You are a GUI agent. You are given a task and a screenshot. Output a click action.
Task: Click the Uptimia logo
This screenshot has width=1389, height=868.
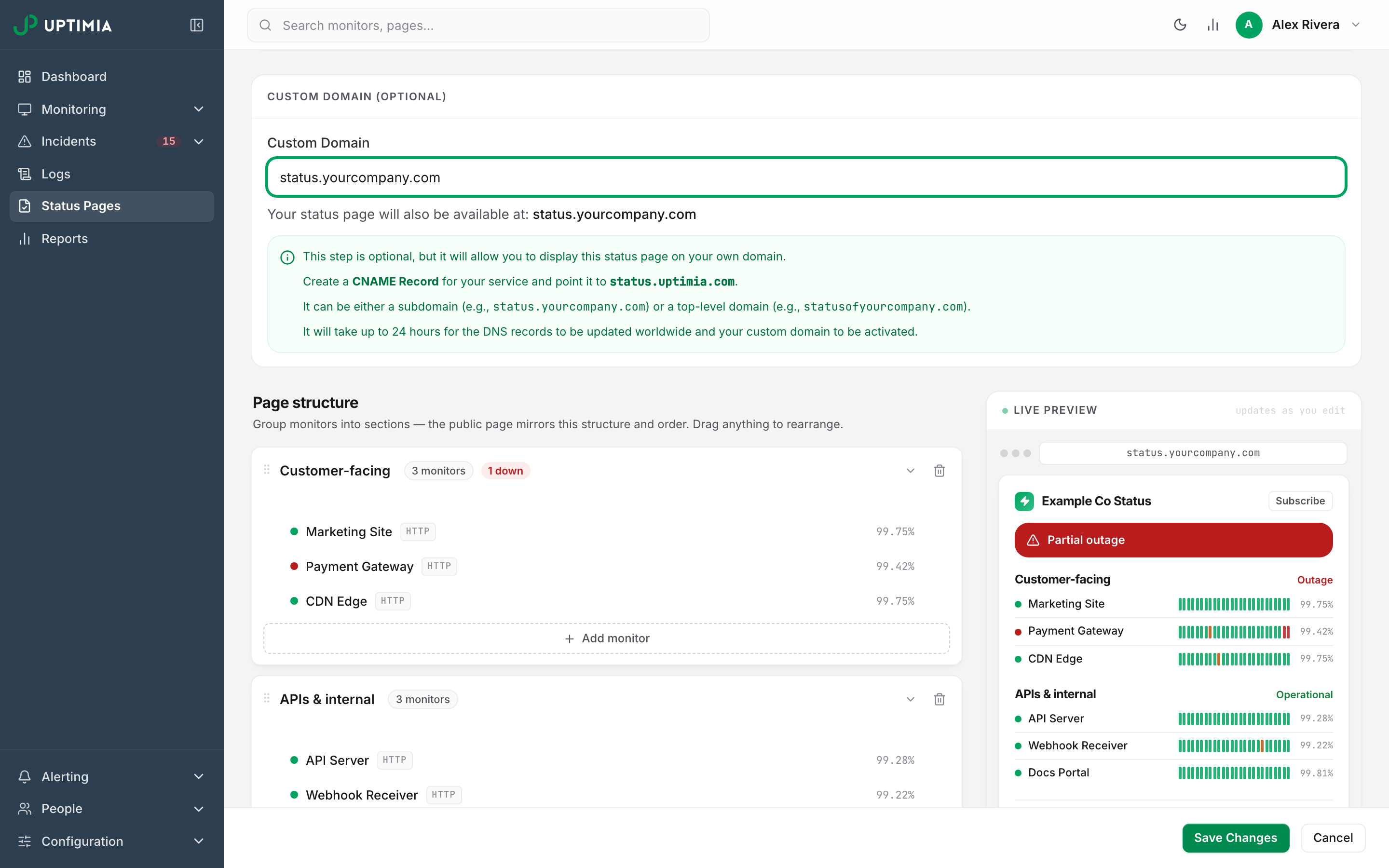pyautogui.click(x=63, y=25)
